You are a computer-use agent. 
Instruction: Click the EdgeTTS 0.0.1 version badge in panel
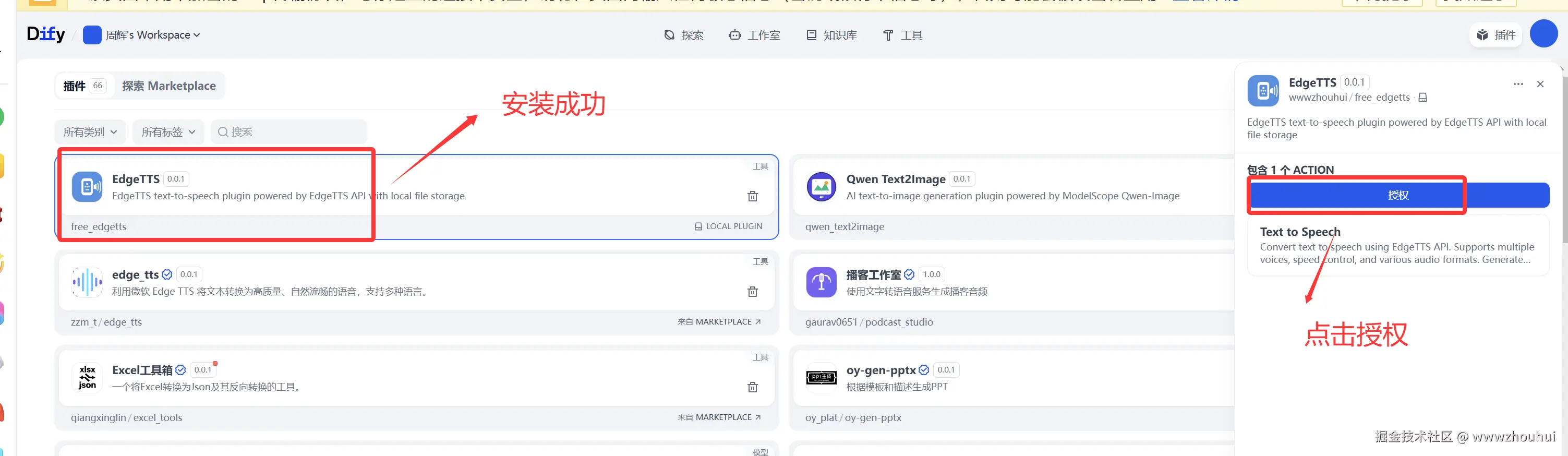click(x=1354, y=82)
